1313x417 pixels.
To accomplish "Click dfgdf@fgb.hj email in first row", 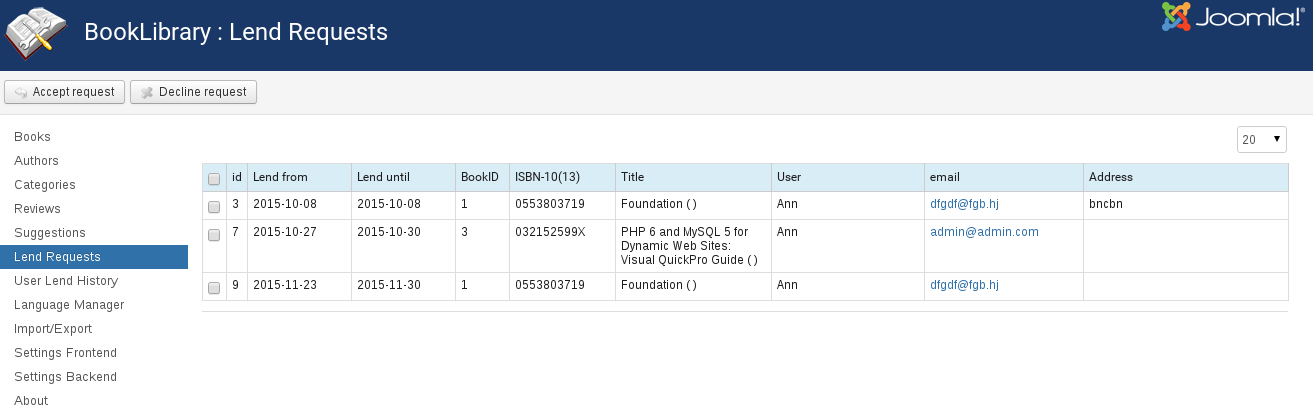I will click(964, 204).
